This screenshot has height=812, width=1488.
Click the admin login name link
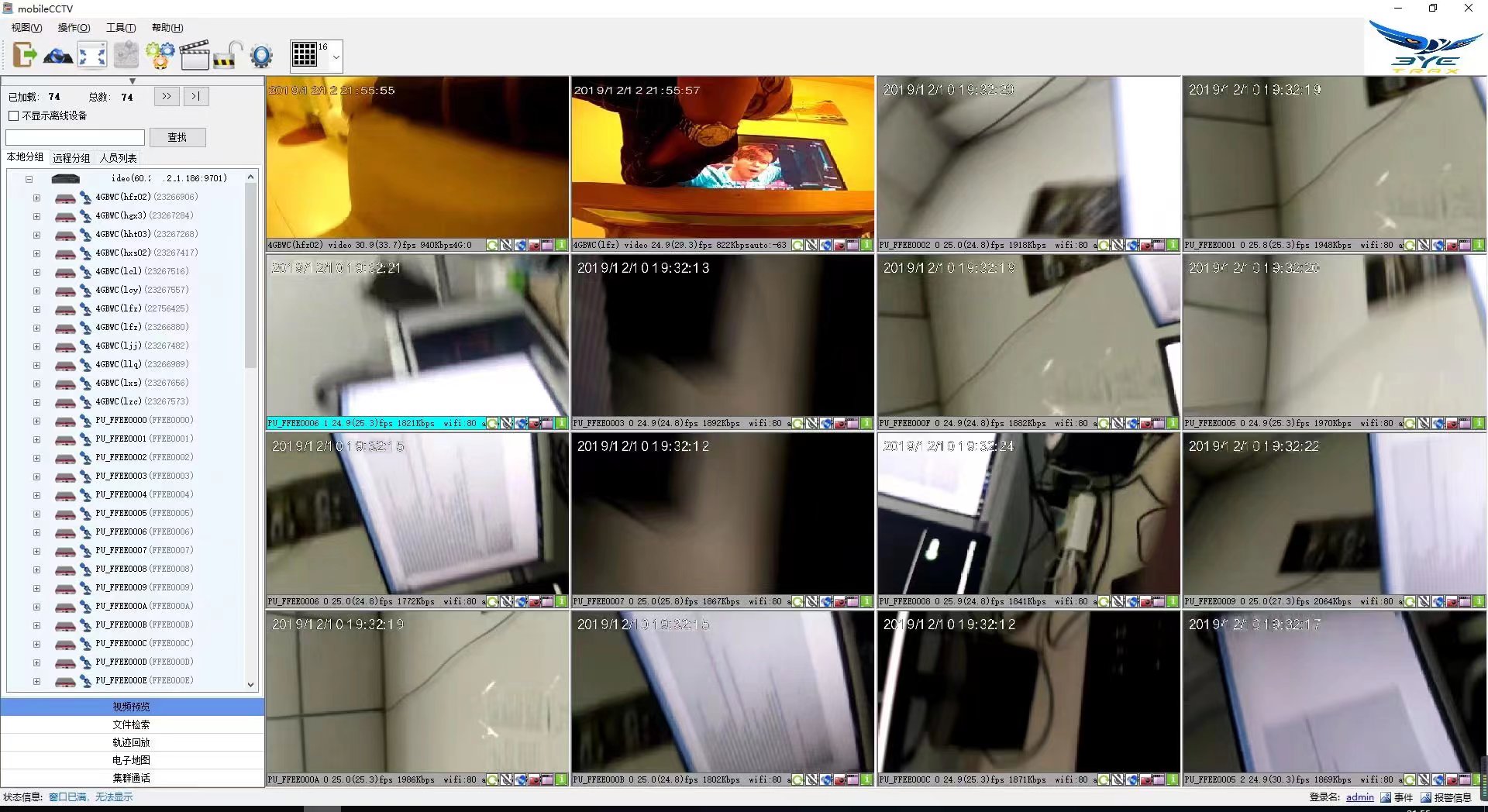[1359, 797]
